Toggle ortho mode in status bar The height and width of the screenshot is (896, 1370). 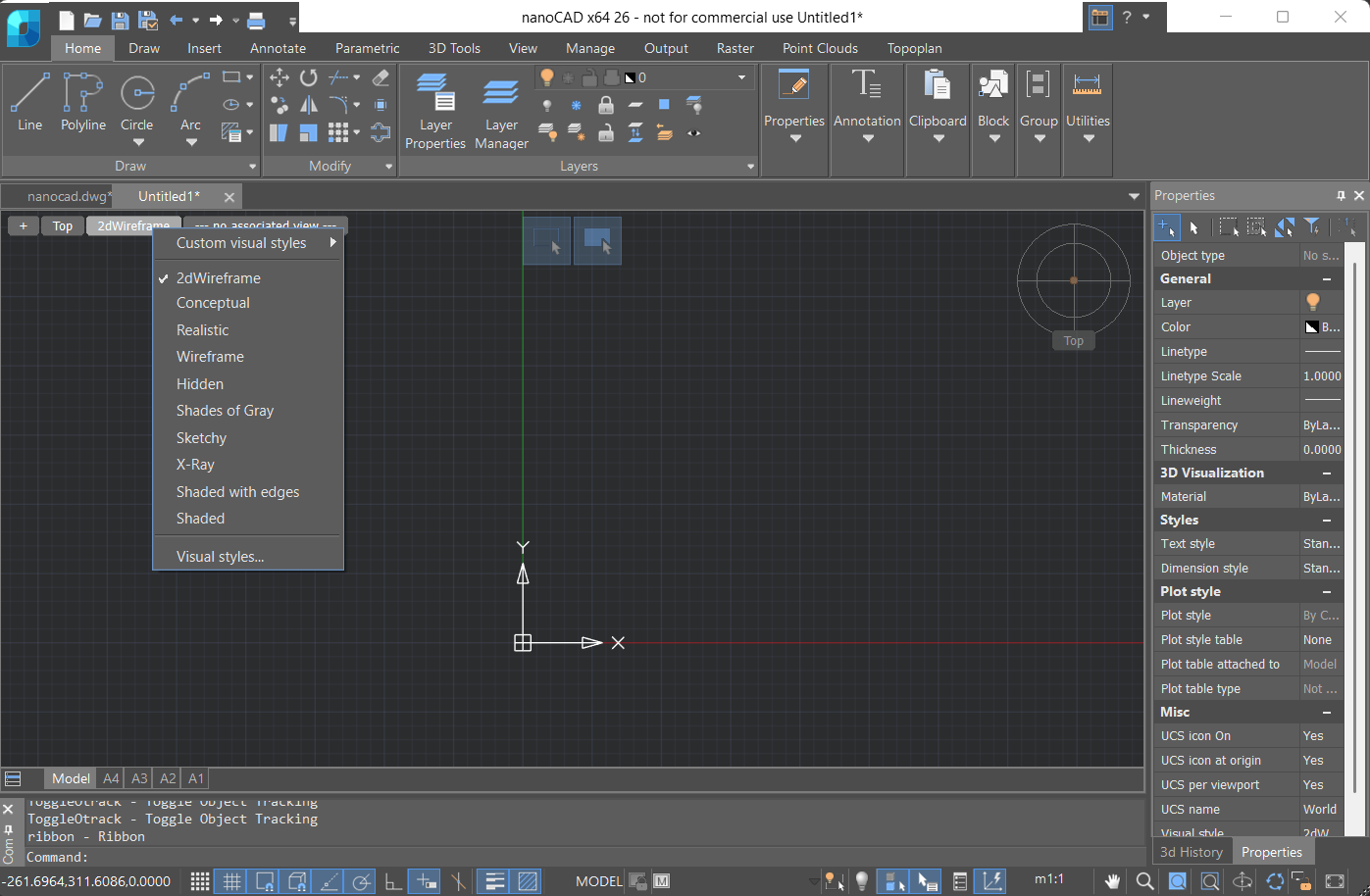393,881
